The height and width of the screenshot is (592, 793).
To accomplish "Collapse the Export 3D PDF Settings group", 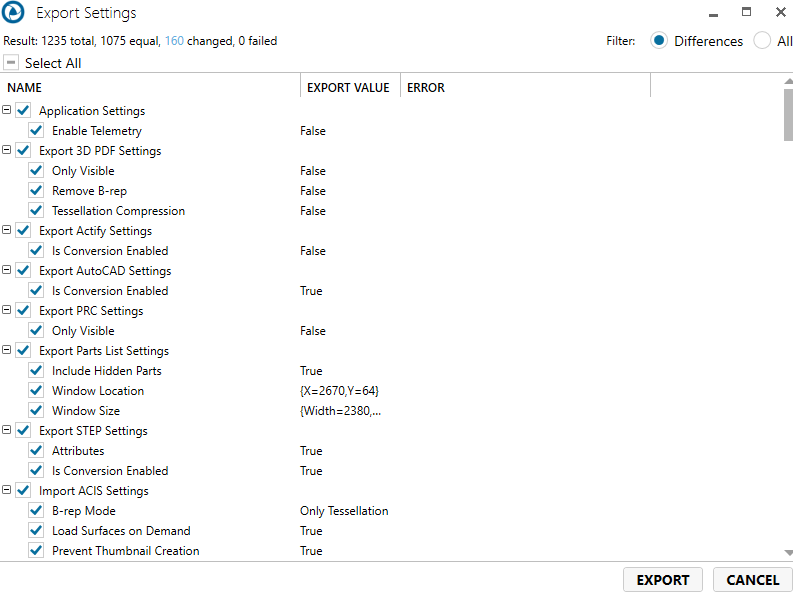I will coord(8,151).
